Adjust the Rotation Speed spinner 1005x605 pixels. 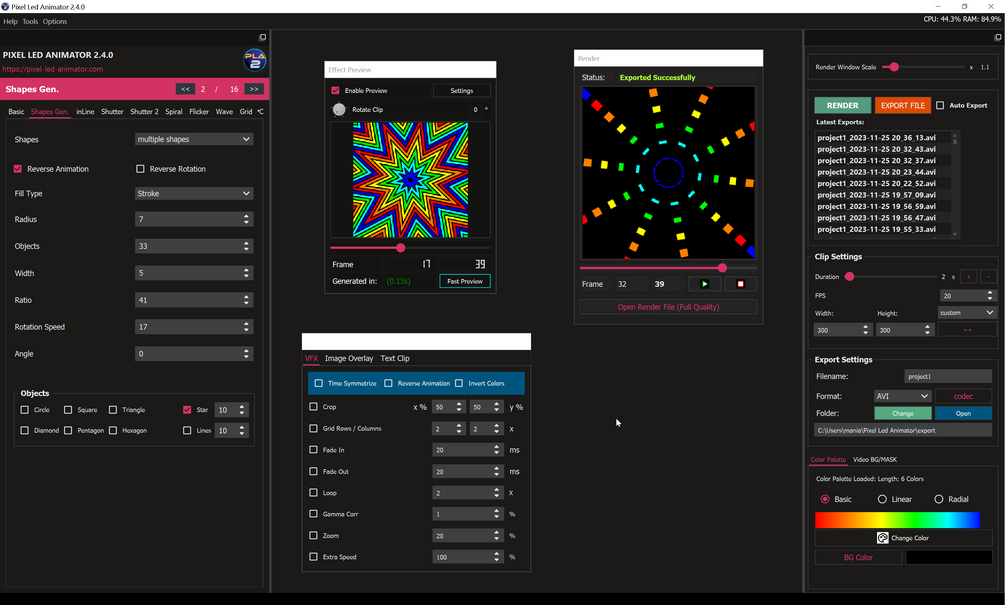(246, 327)
